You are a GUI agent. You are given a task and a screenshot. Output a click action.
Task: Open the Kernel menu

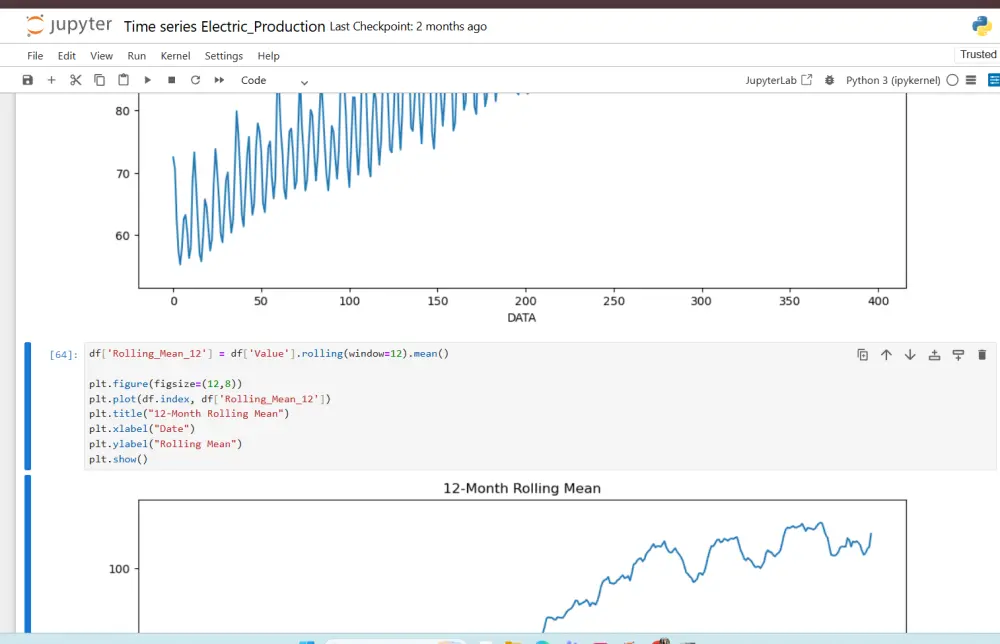point(175,56)
